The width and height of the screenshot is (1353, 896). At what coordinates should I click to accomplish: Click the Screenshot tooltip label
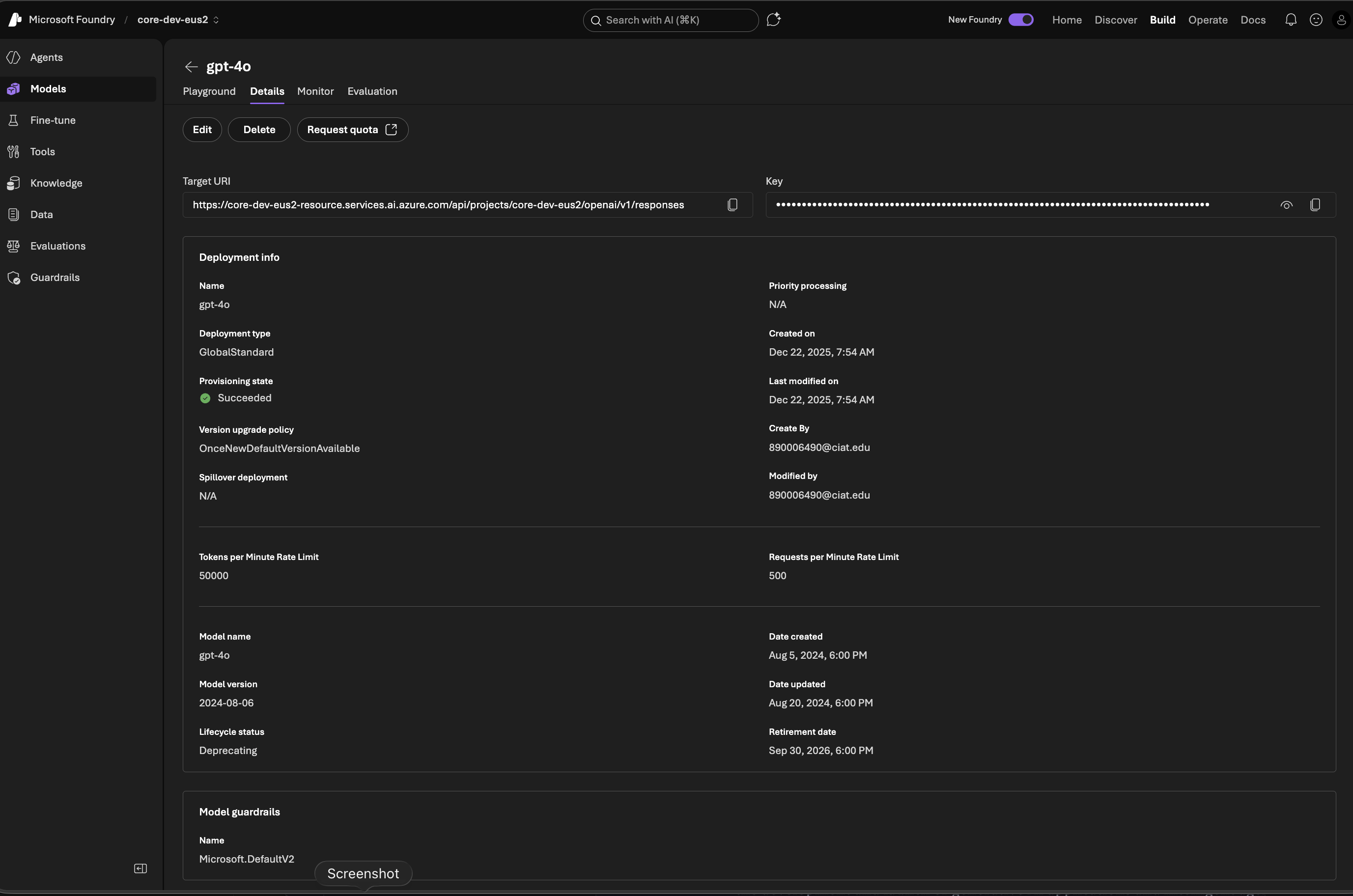pyautogui.click(x=363, y=874)
